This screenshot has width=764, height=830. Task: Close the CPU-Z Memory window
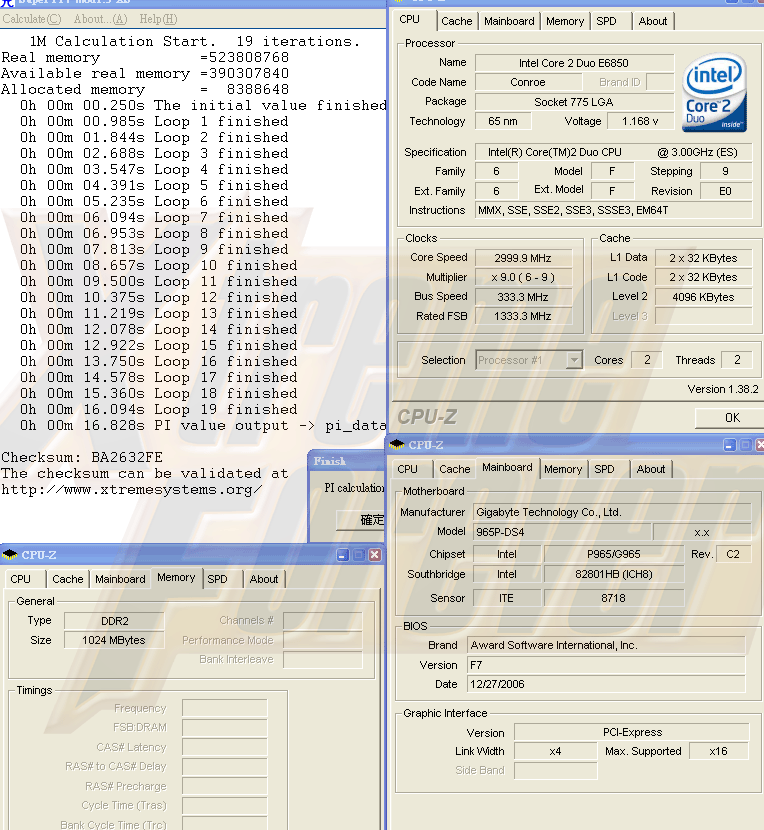(375, 555)
